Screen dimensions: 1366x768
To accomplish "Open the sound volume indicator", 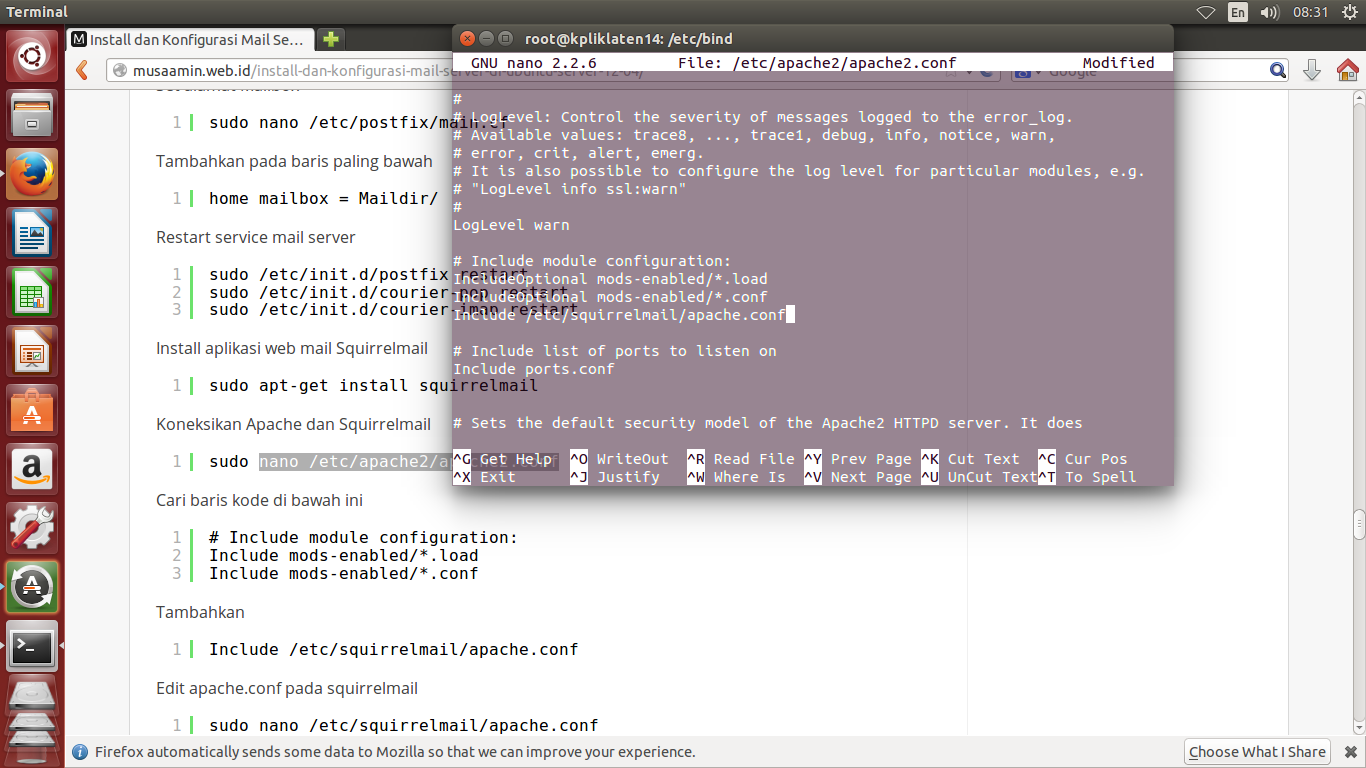I will [1270, 12].
